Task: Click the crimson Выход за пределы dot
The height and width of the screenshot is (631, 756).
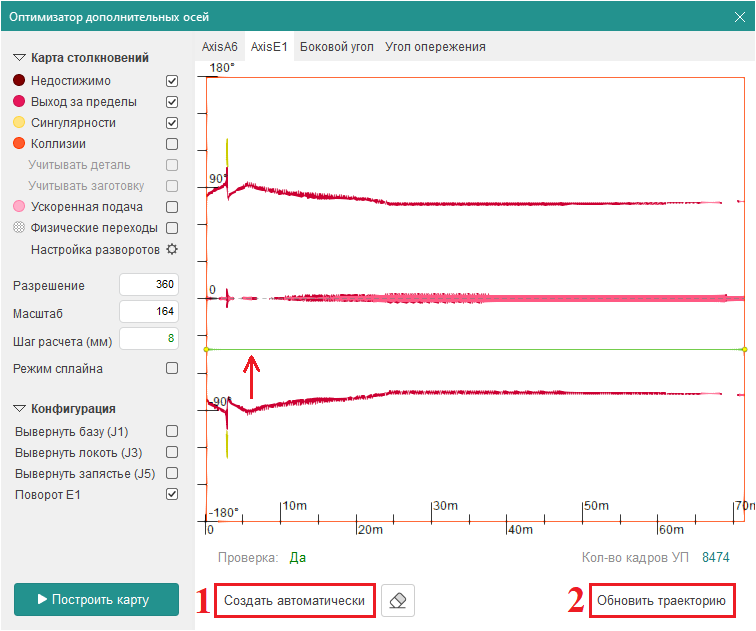Action: [19, 102]
